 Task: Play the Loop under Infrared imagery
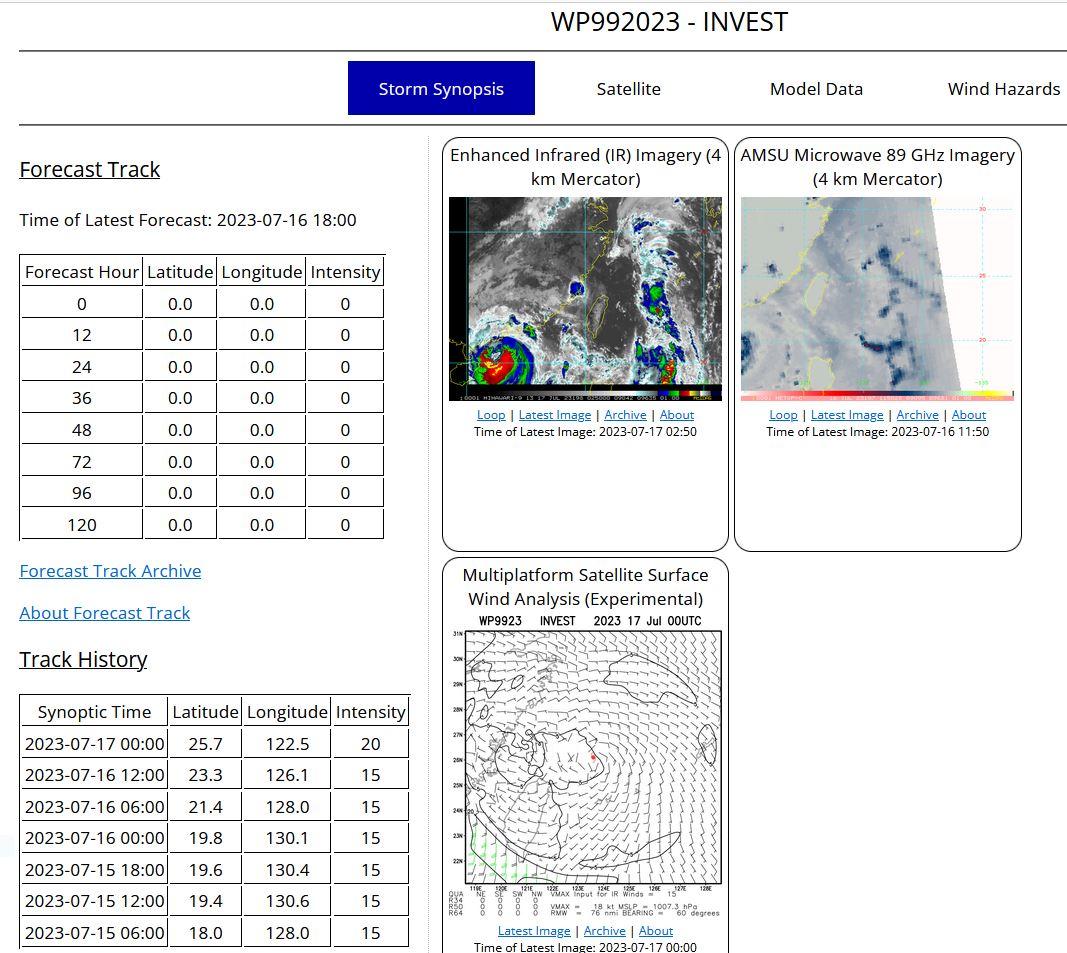(491, 415)
